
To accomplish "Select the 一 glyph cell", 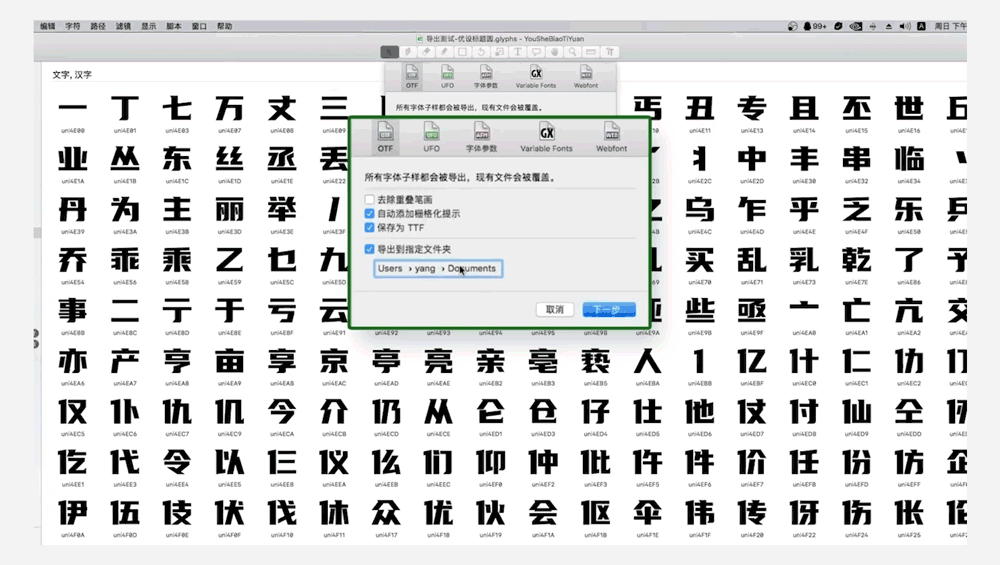I will coord(73,113).
